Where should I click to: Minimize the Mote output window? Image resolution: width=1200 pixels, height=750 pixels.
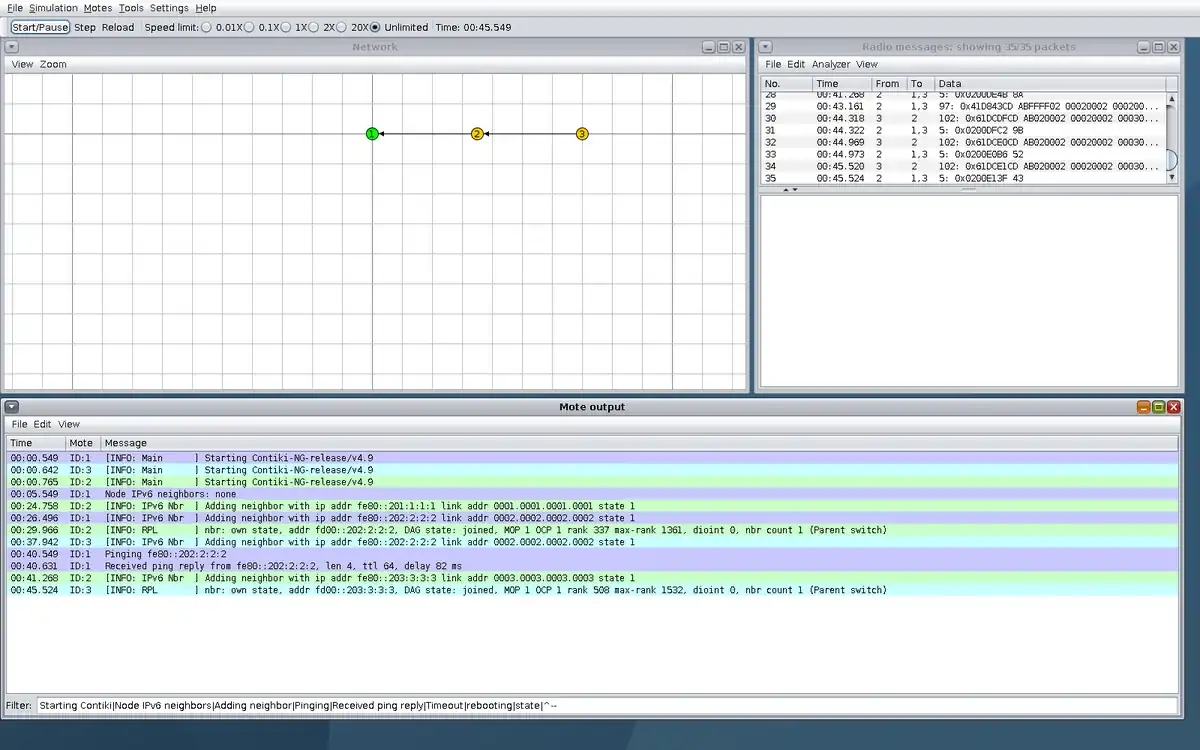[1143, 407]
